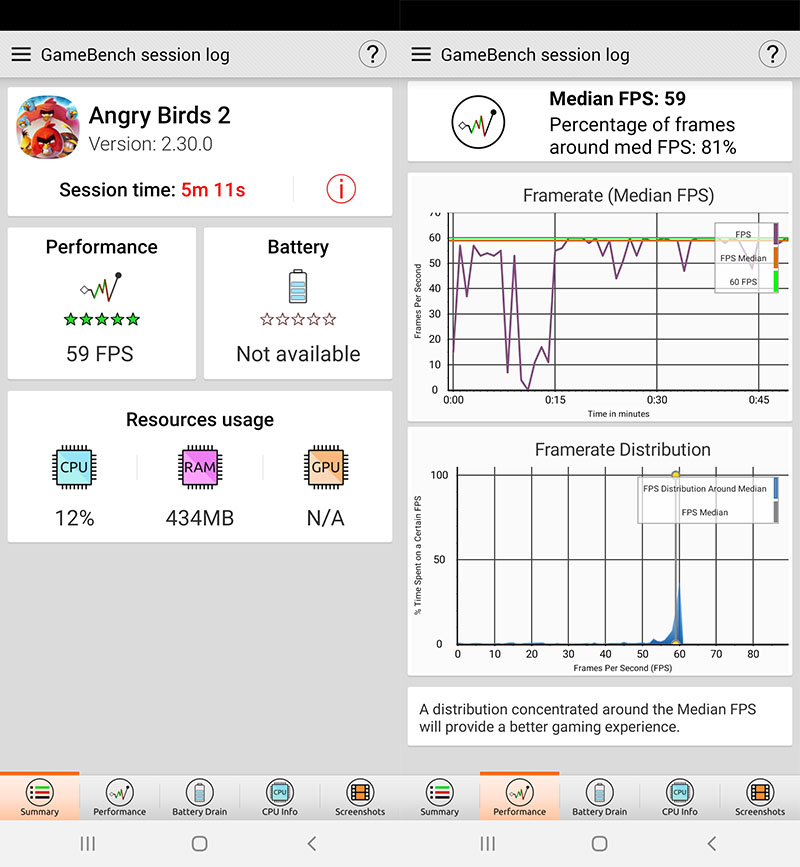
Task: Tap the orange FPS Median legend swatch
Action: click(x=776, y=258)
